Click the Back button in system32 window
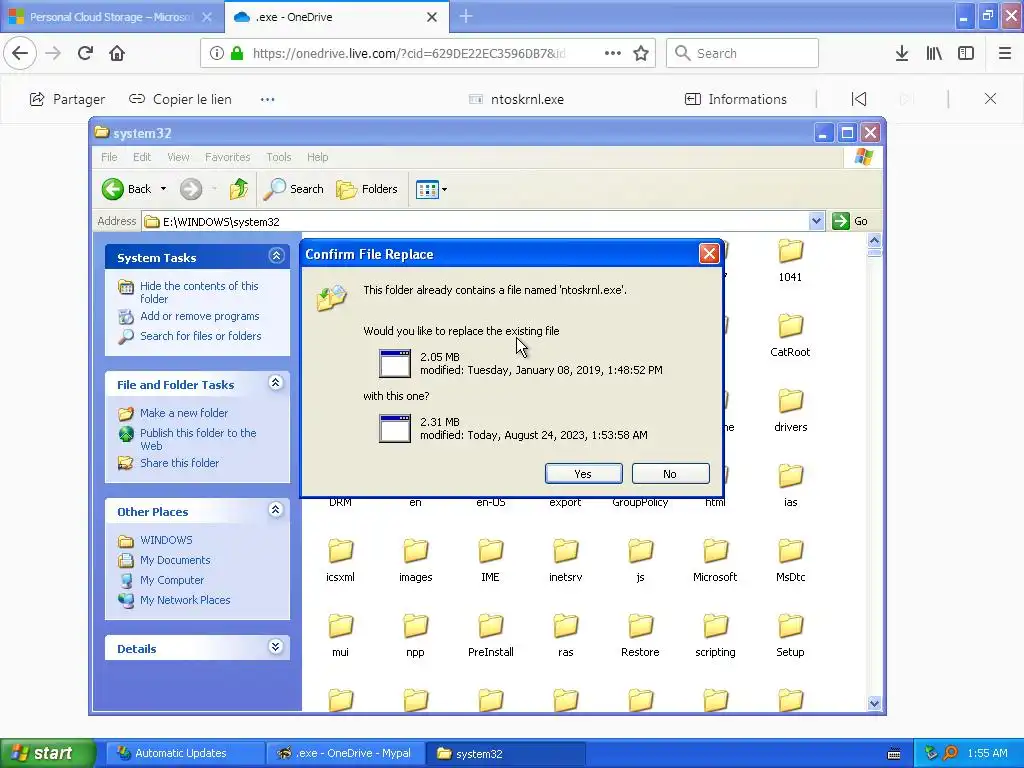The width and height of the screenshot is (1024, 768). point(127,189)
